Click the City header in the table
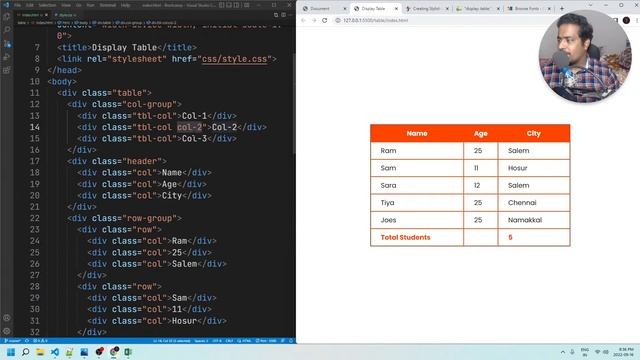The height and width of the screenshot is (360, 640). coord(533,133)
